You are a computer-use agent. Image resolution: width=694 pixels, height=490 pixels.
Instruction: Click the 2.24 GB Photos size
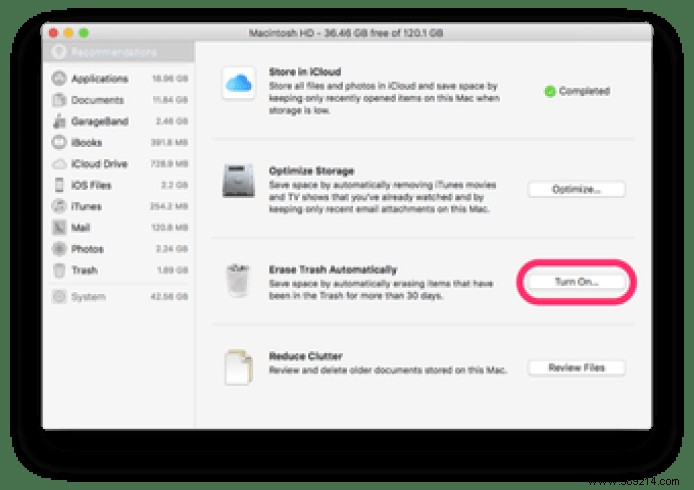[172, 249]
